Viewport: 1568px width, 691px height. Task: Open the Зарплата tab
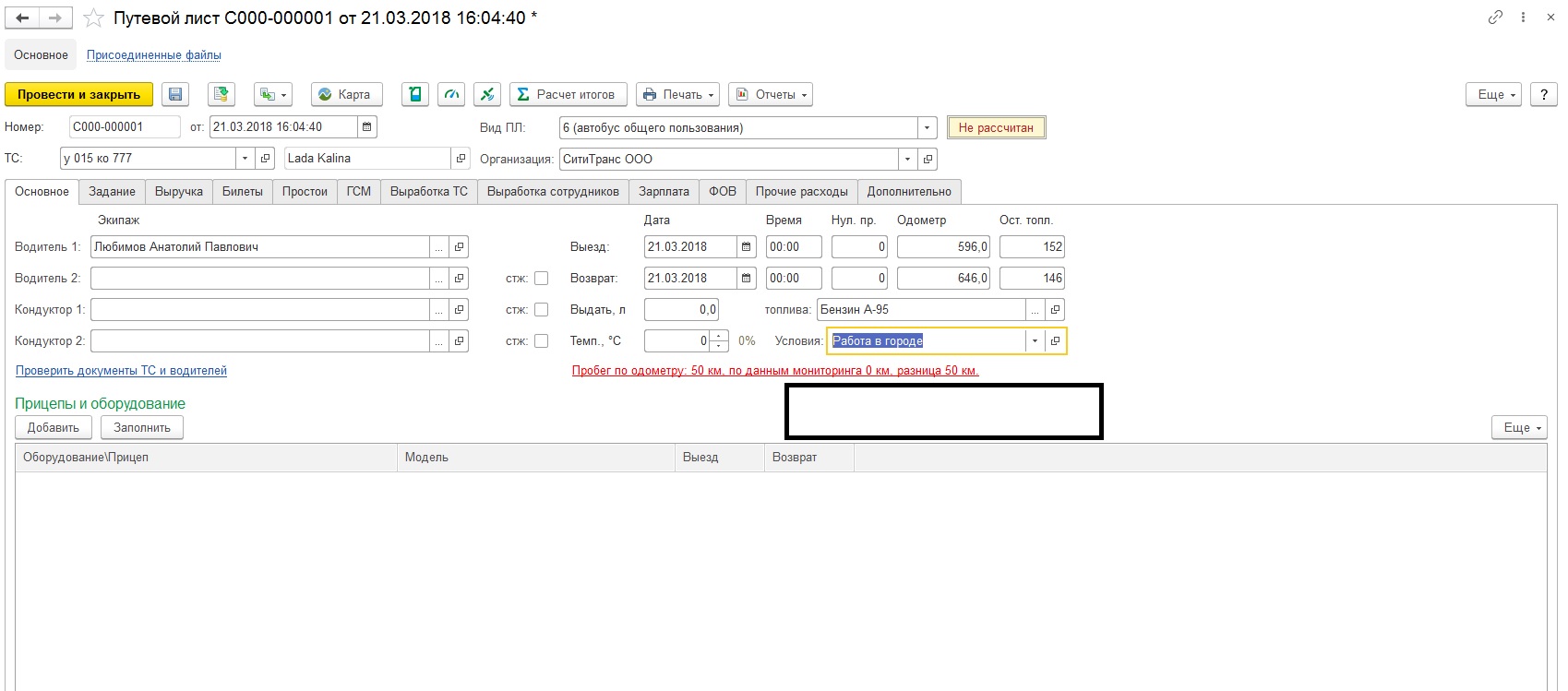pyautogui.click(x=664, y=192)
